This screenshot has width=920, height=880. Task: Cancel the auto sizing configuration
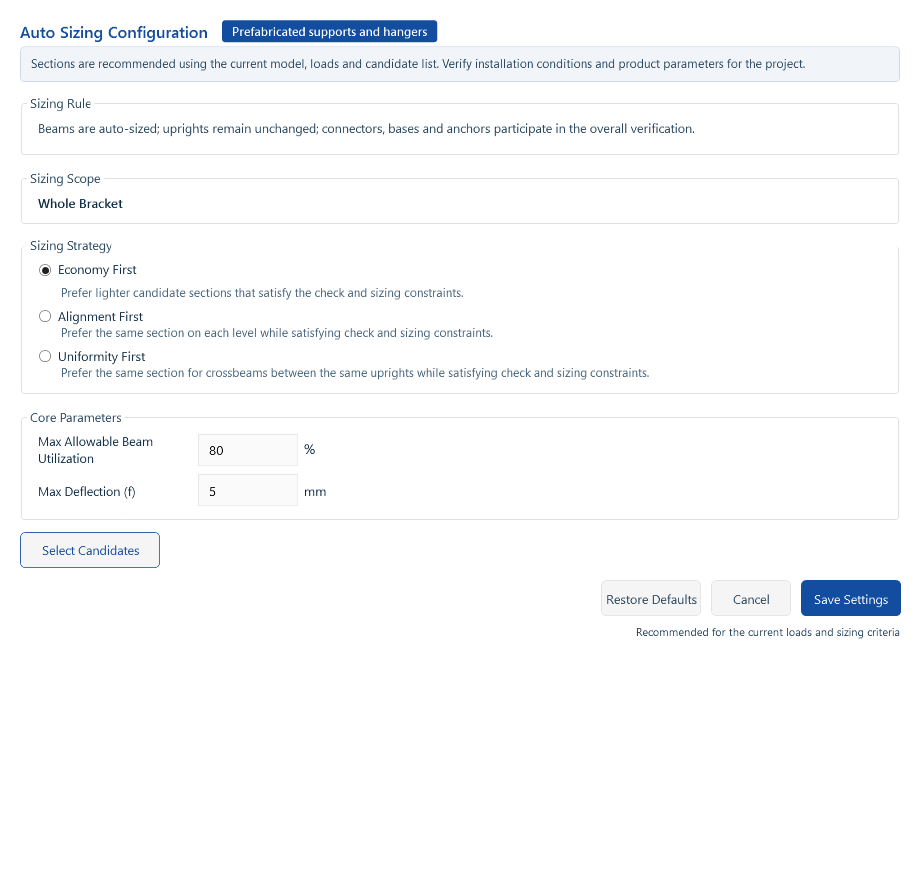751,599
